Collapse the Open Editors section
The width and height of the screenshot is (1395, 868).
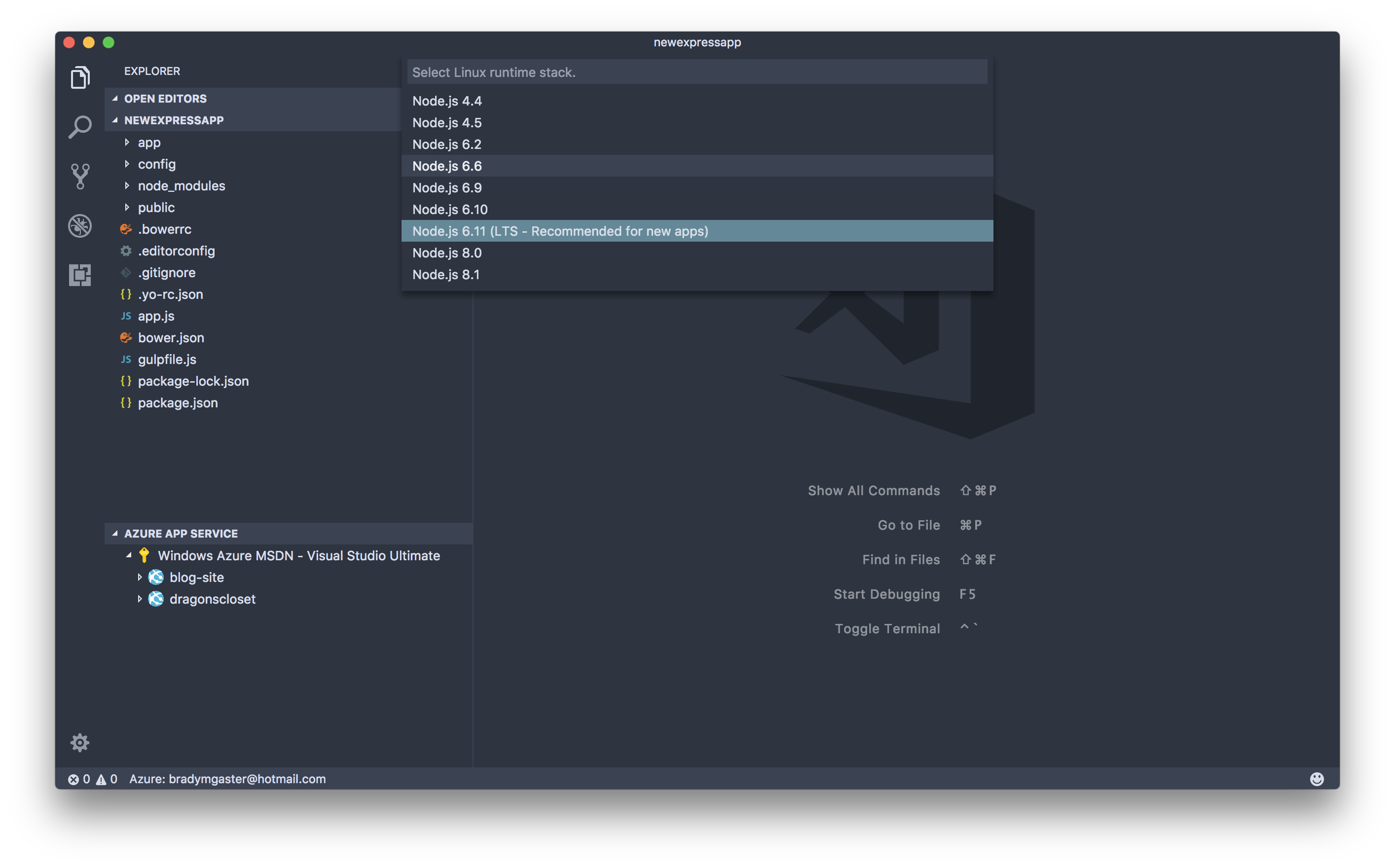tap(115, 98)
